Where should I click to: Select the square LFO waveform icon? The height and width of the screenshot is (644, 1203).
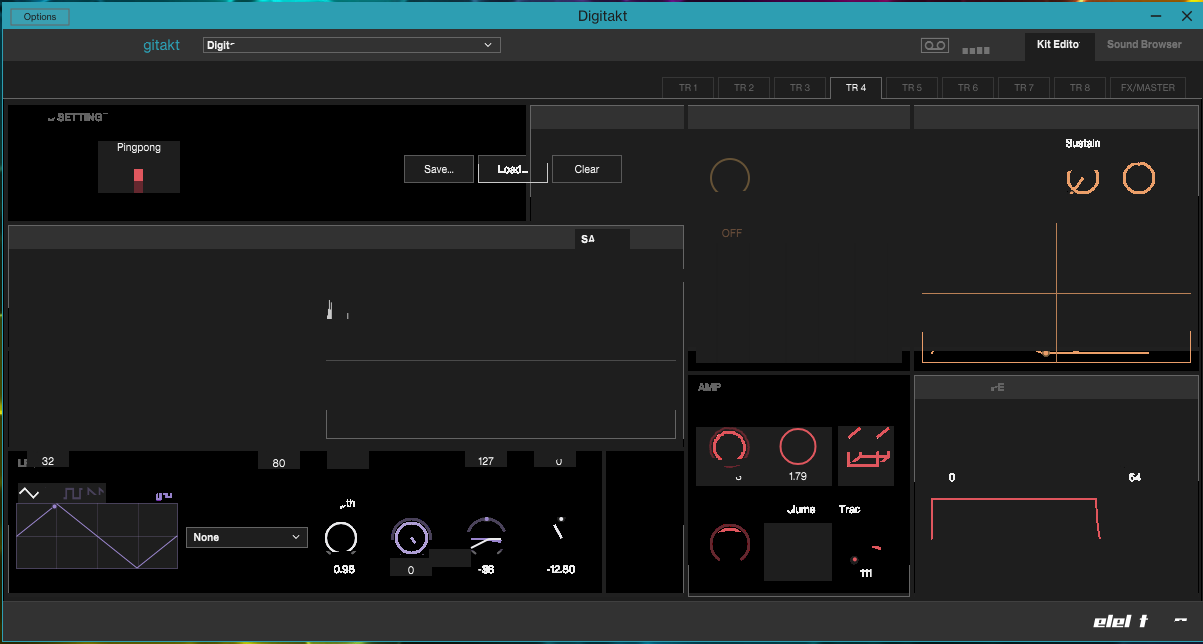[x=73, y=493]
